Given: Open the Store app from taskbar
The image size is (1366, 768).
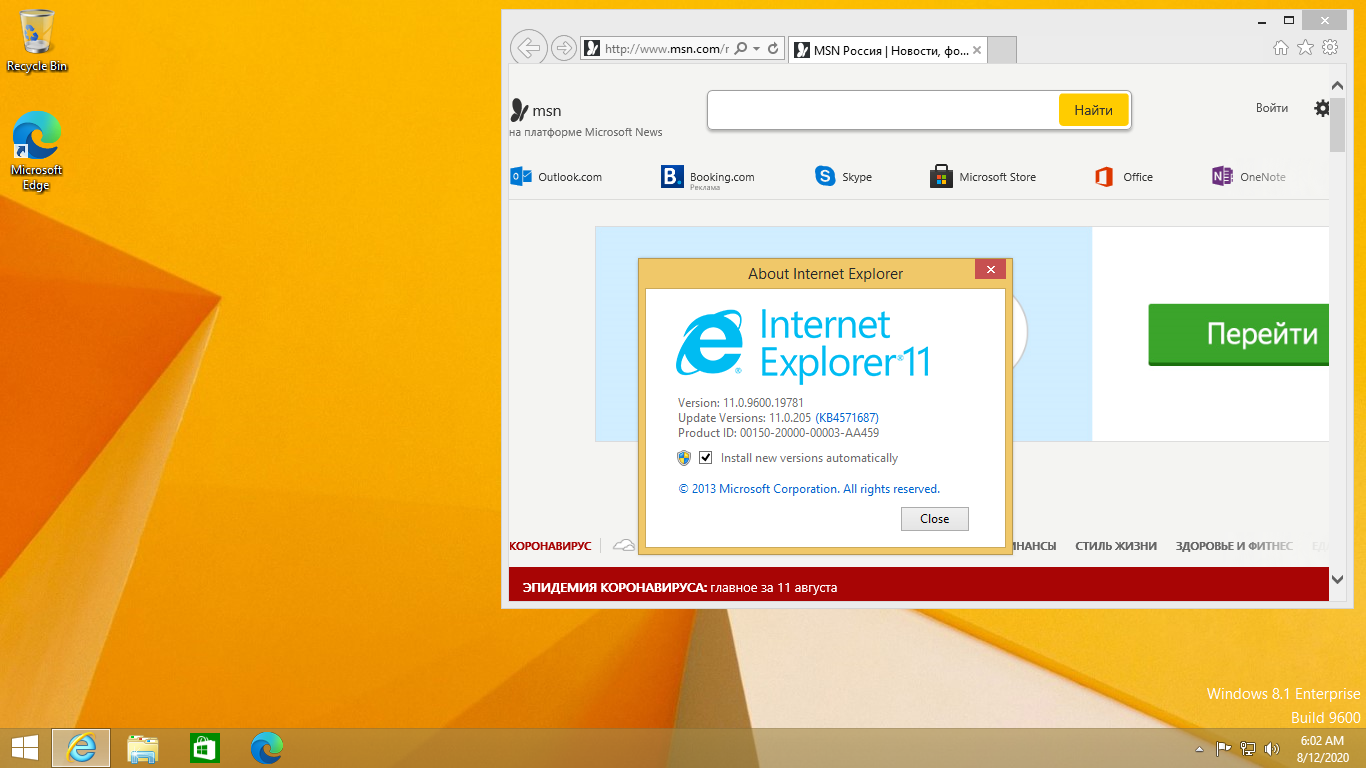Looking at the screenshot, I should [x=204, y=748].
